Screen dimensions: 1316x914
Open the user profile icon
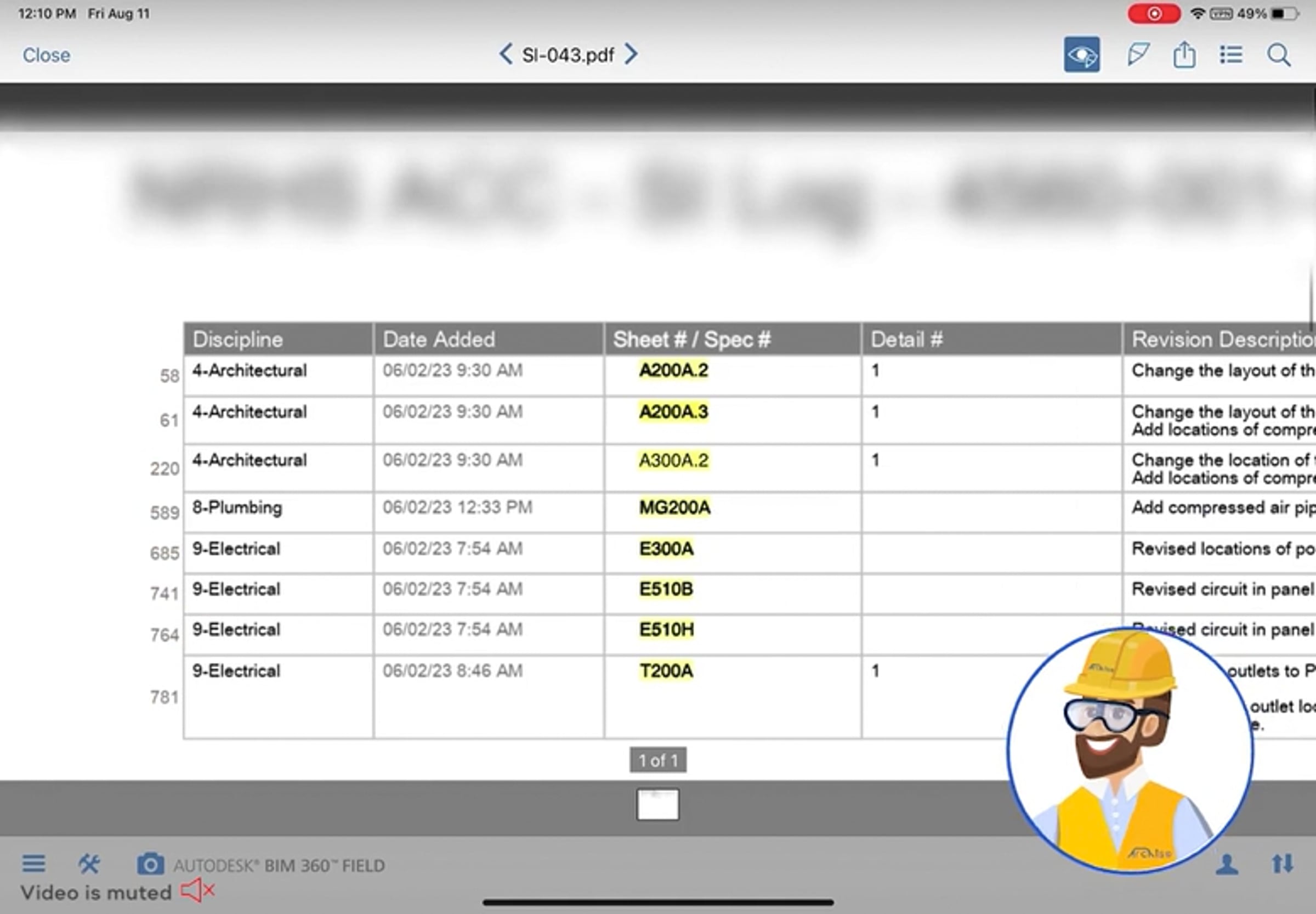pyautogui.click(x=1227, y=864)
